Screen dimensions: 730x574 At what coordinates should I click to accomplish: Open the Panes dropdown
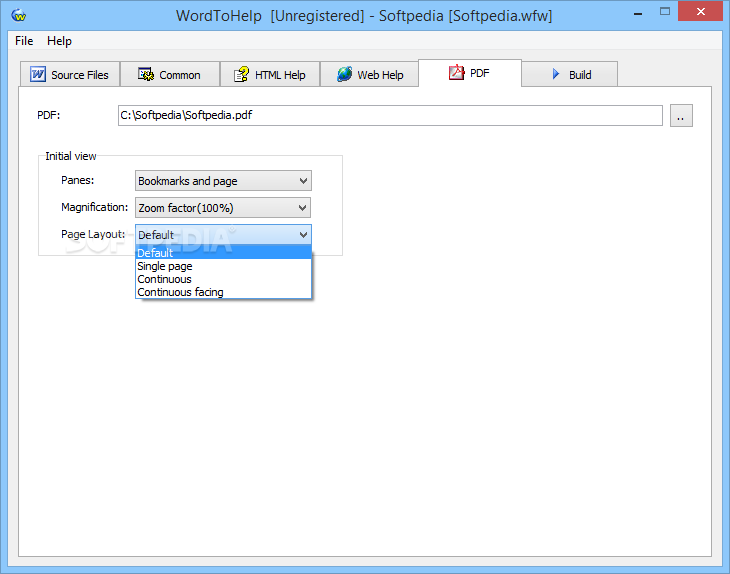click(223, 181)
